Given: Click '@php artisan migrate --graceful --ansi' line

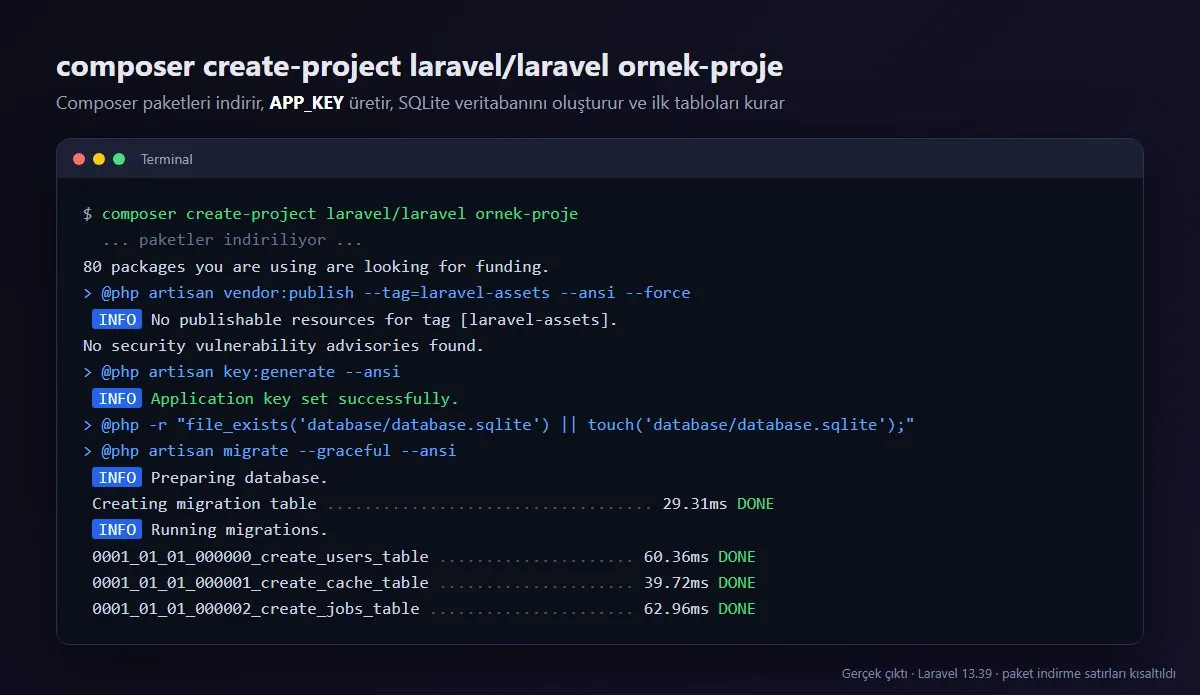Looking at the screenshot, I should tap(269, 451).
